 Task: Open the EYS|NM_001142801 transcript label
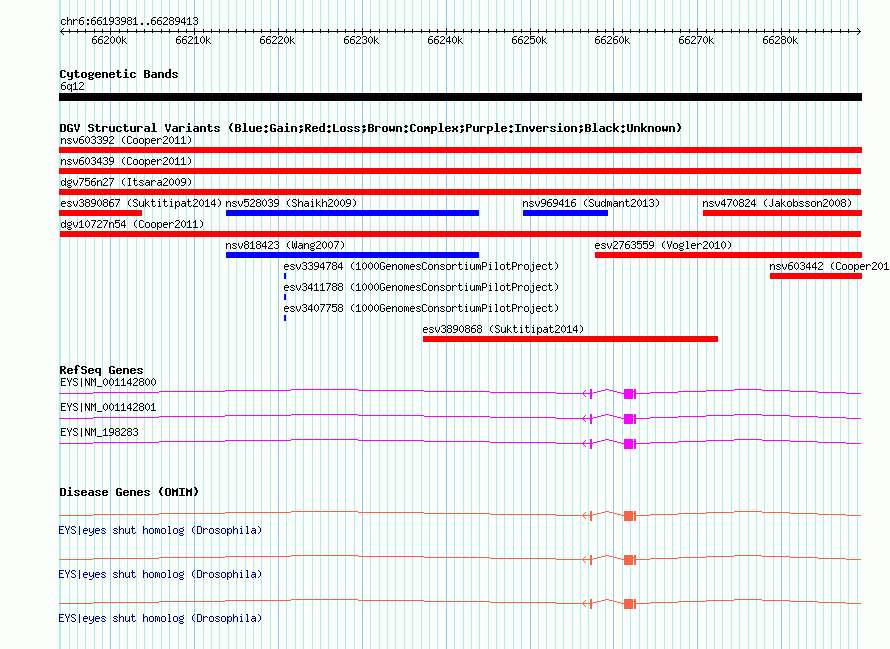[x=108, y=408]
